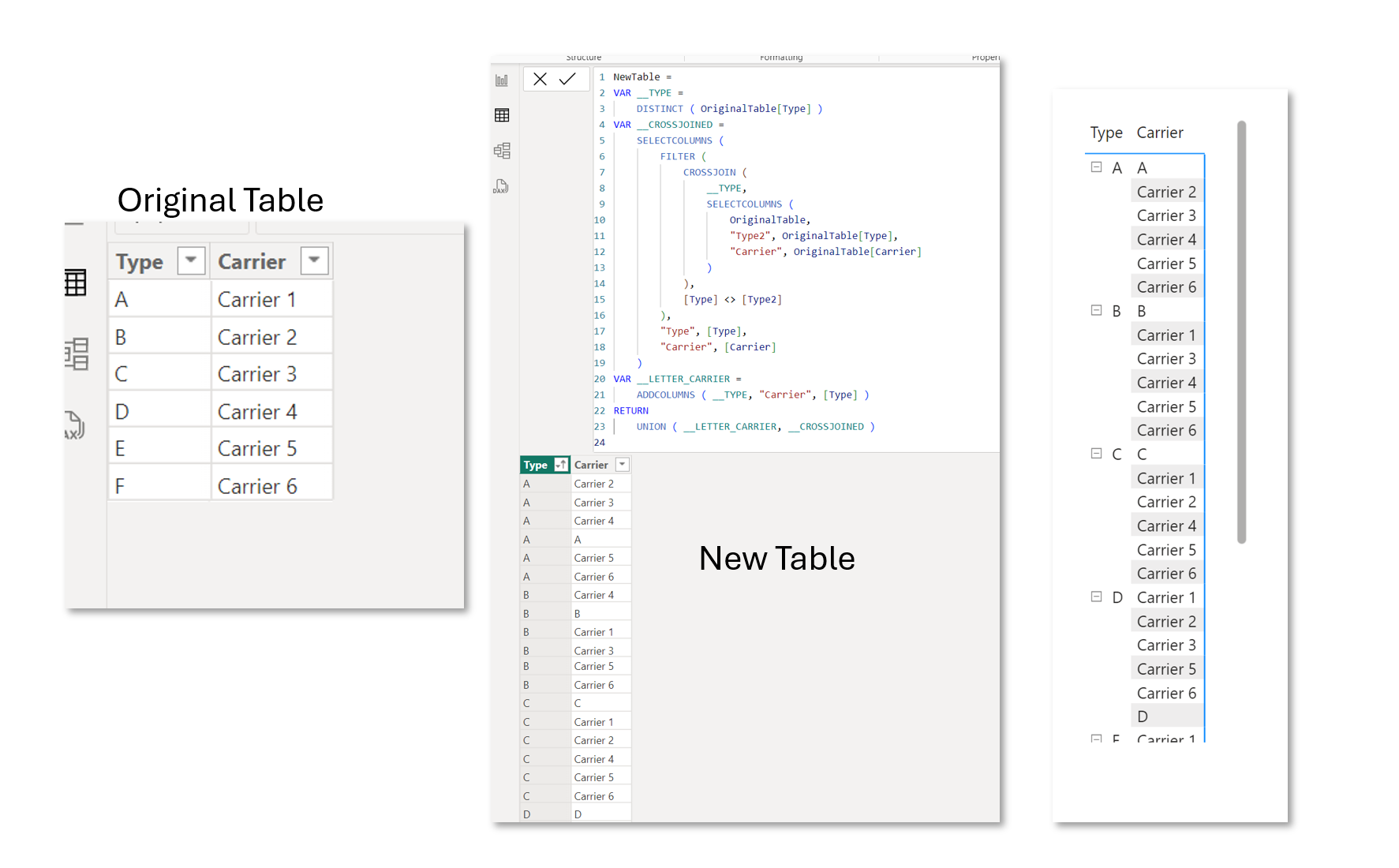Select Carrier 6 cell in Original Table
Screen dimensions: 1399x868
(271, 486)
